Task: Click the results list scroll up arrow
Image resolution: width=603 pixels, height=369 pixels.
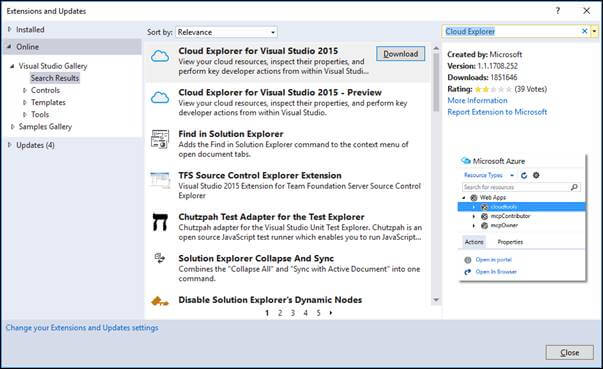Action: click(x=436, y=48)
